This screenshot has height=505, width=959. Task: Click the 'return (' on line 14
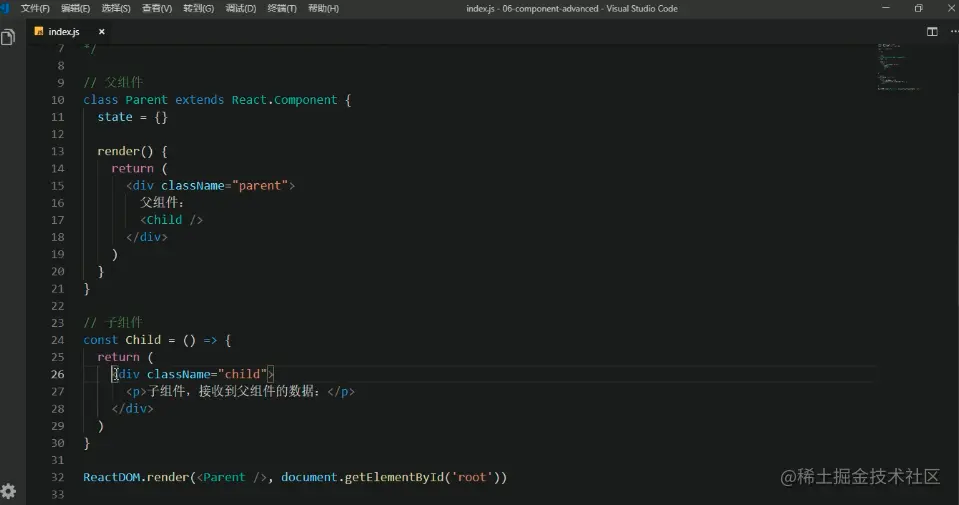tap(139, 168)
